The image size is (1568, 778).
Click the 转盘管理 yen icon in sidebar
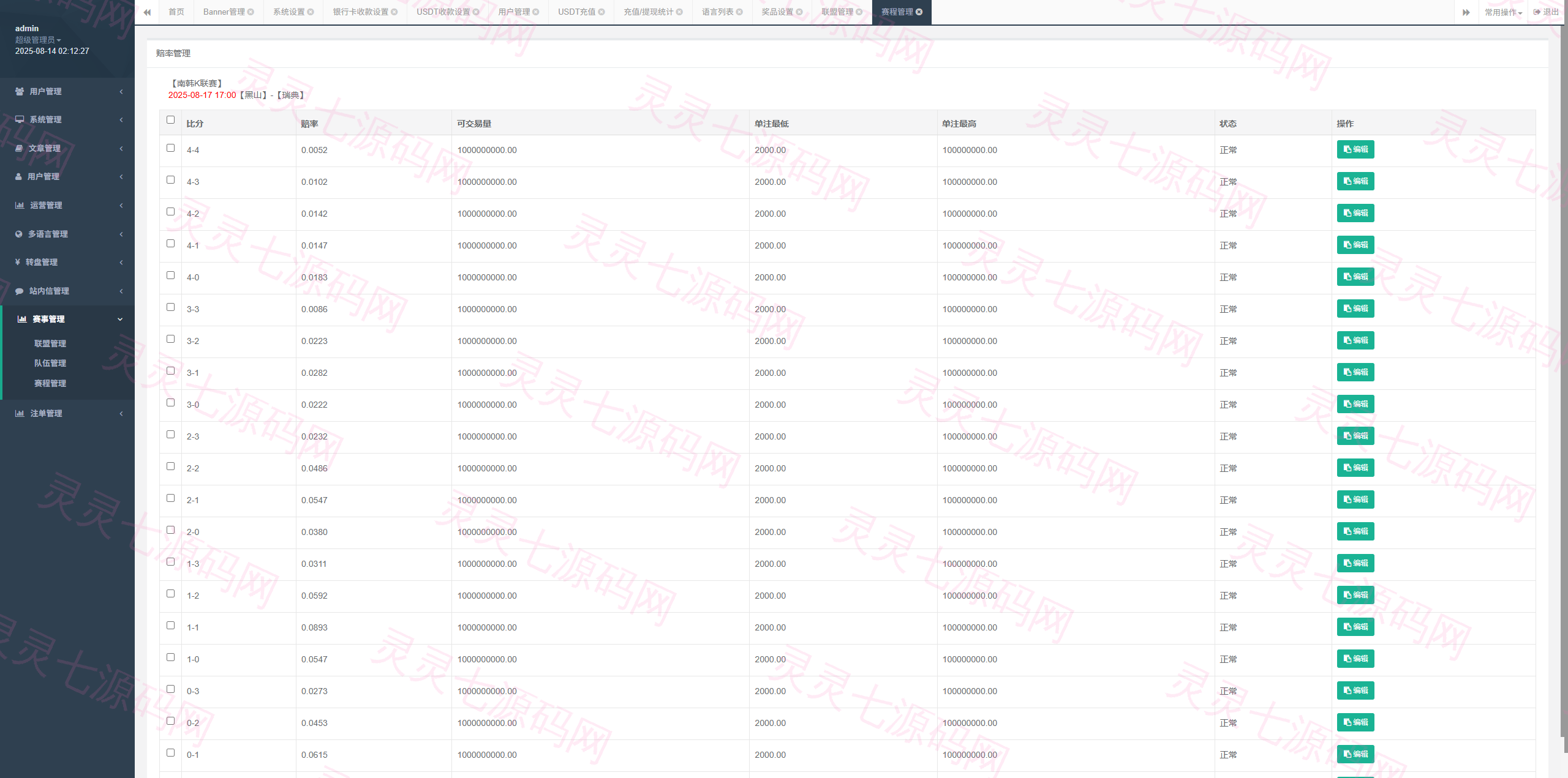click(x=18, y=262)
